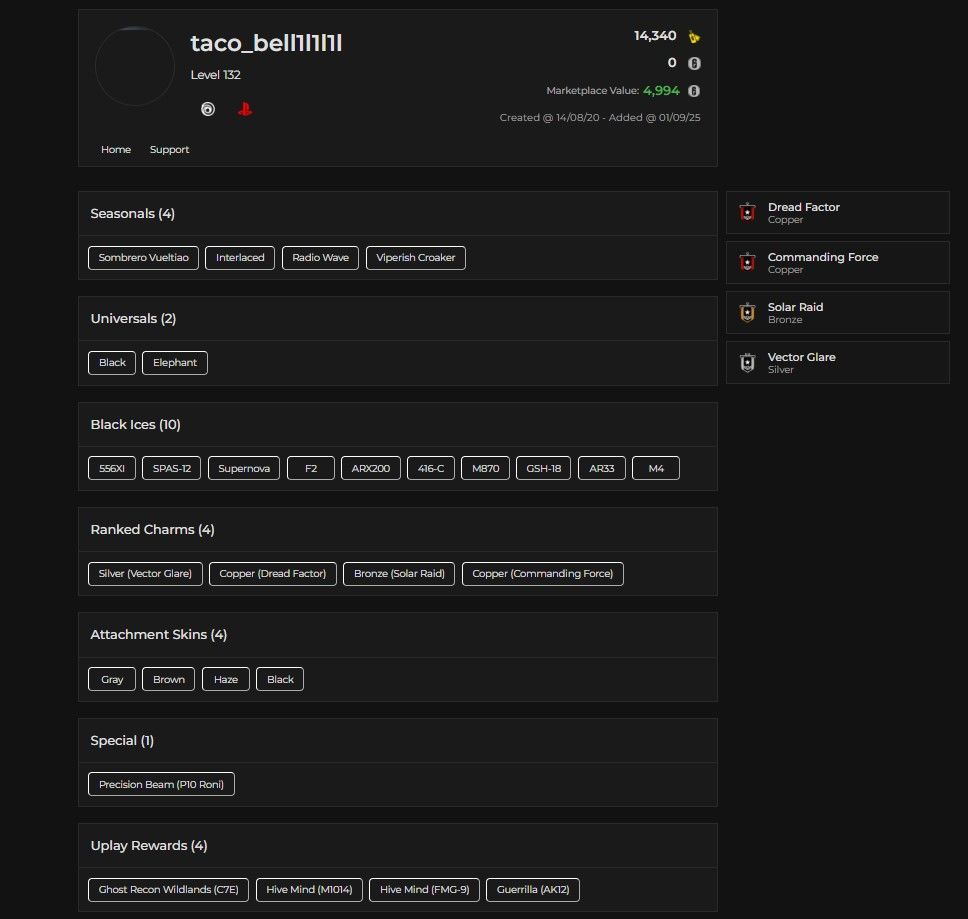Click the Black attachment skin tag
The height and width of the screenshot is (919, 968).
280,680
